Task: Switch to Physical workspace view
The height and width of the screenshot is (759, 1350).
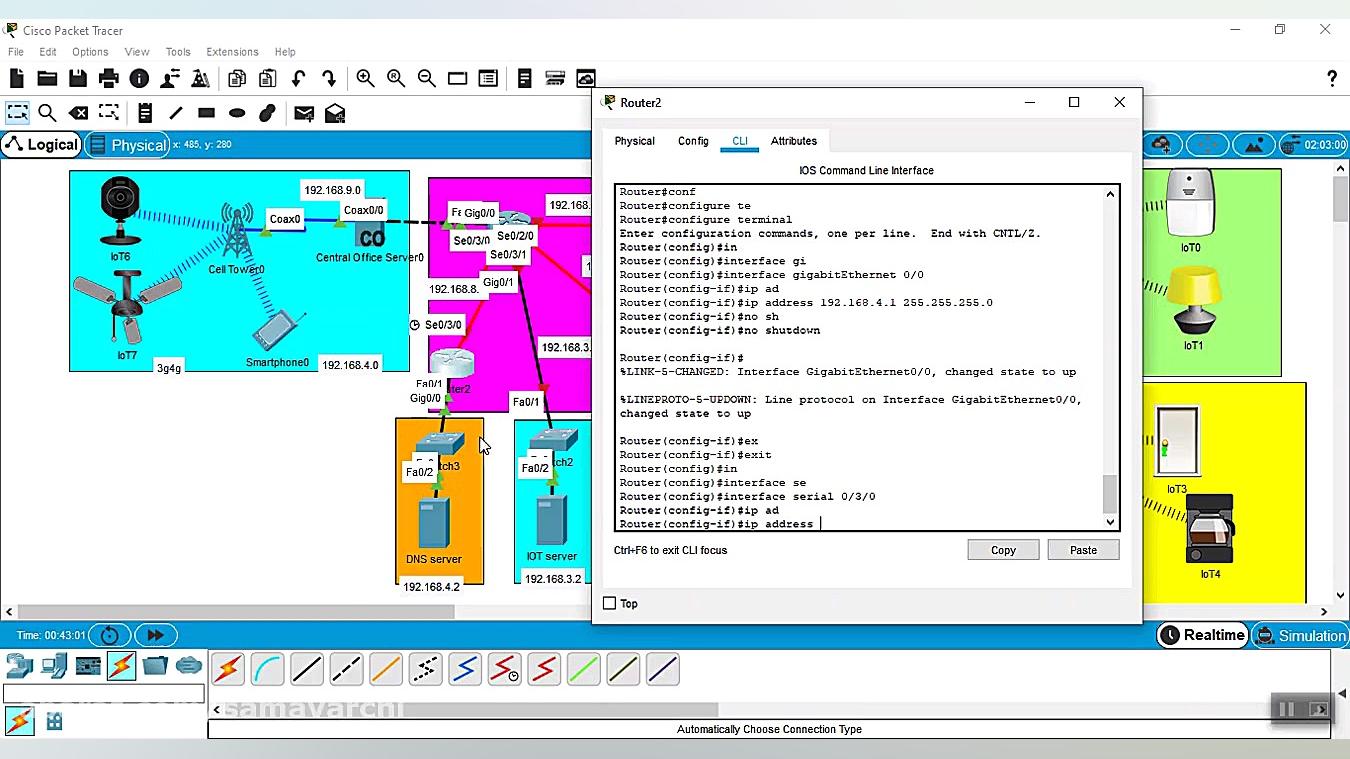Action: pos(127,145)
